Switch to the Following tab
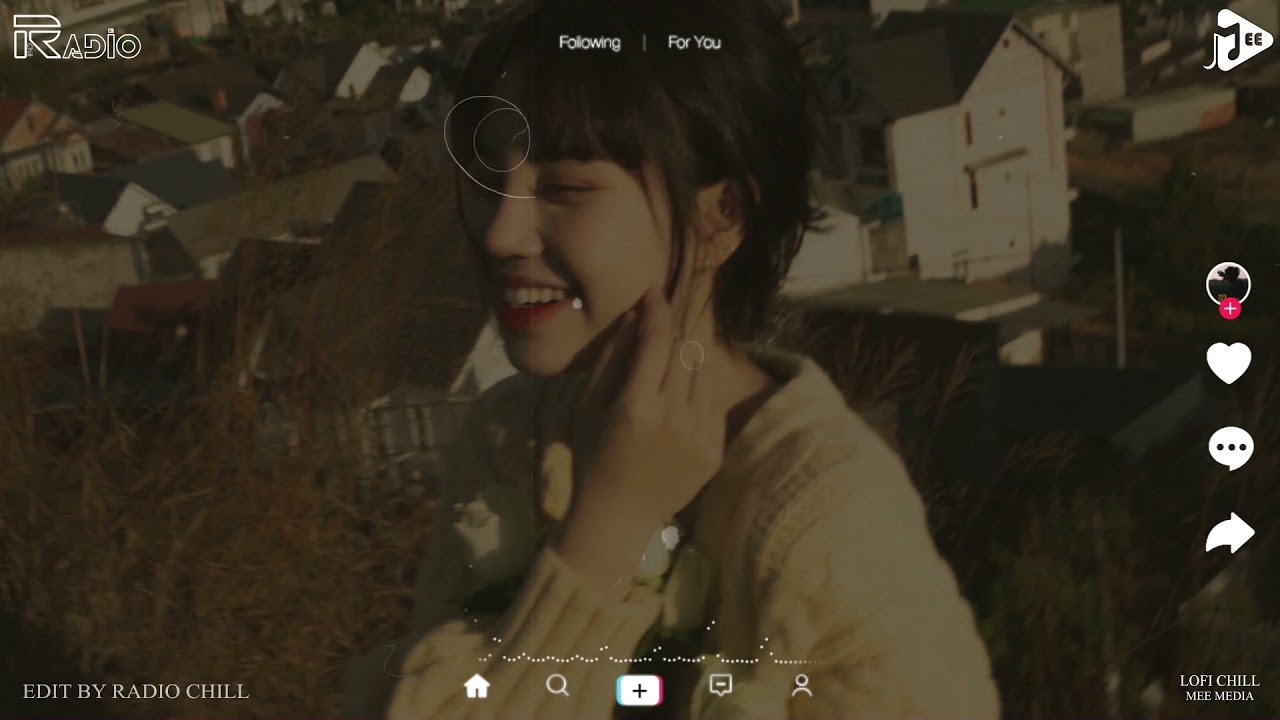 589,42
